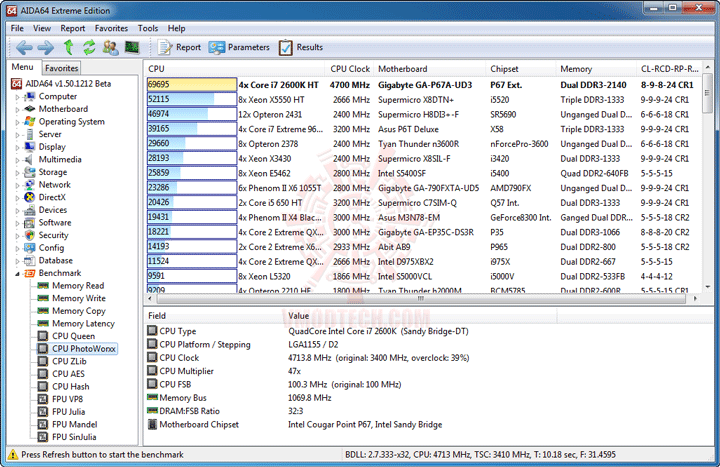
Task: Click the CPU Clock column header
Action: pyautogui.click(x=349, y=69)
